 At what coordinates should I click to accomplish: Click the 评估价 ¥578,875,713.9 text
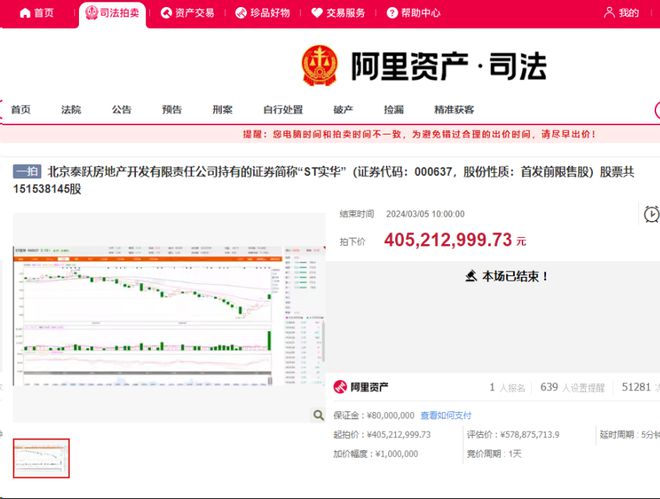tap(513, 435)
